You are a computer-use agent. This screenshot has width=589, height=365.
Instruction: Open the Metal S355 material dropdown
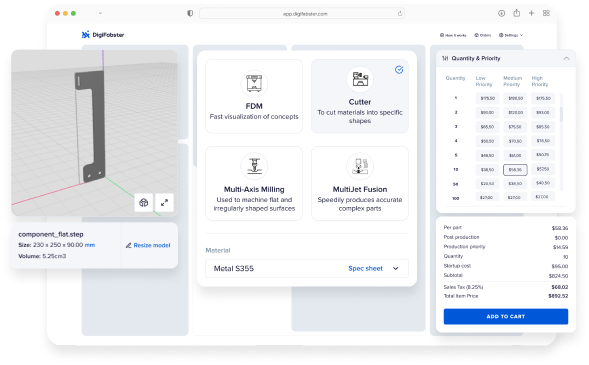click(x=307, y=268)
